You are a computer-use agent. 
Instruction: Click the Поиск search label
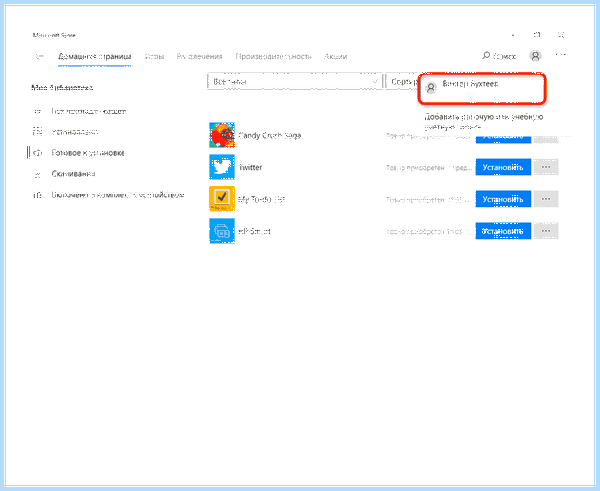(504, 57)
